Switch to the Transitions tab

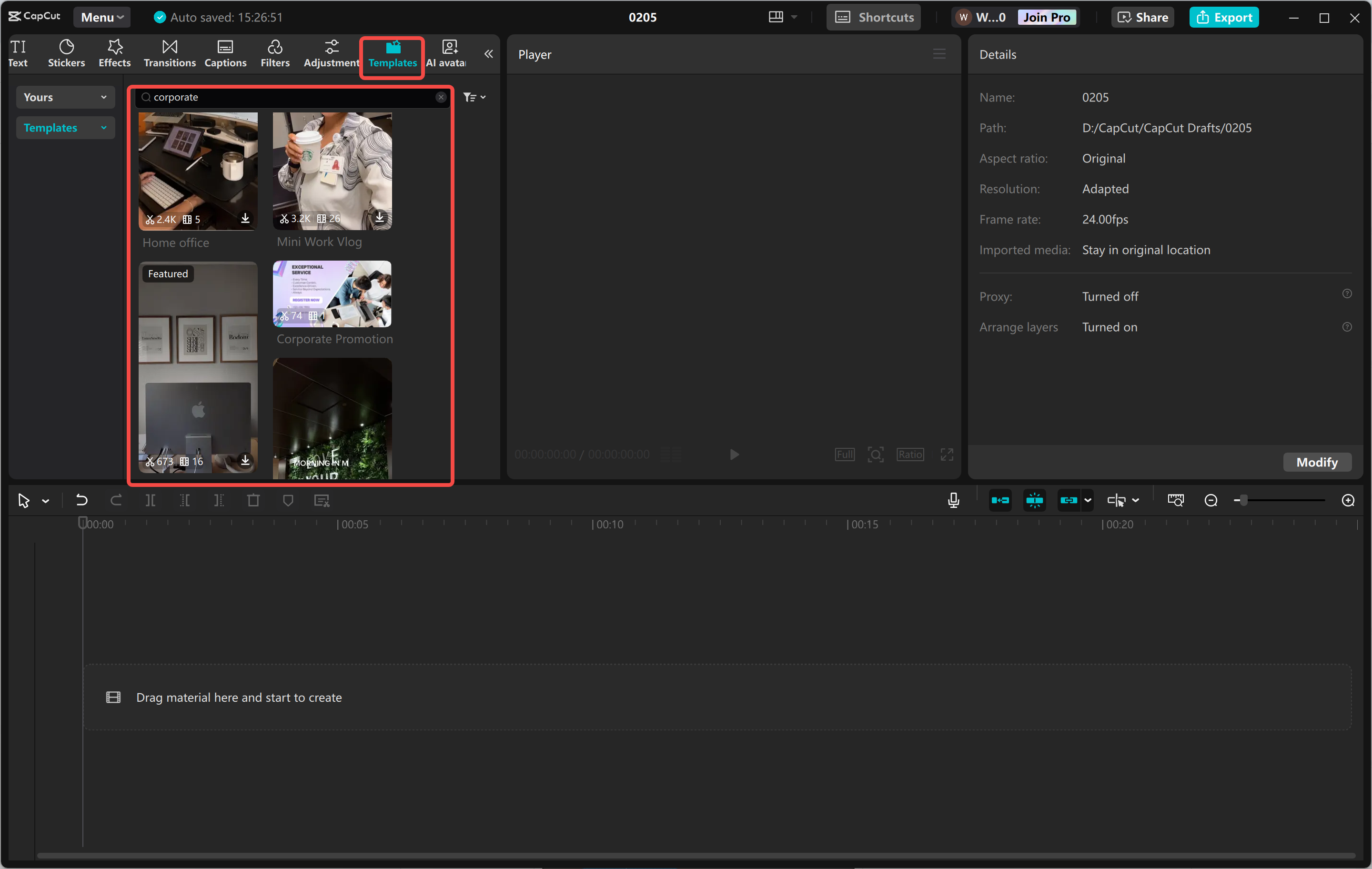(x=169, y=53)
